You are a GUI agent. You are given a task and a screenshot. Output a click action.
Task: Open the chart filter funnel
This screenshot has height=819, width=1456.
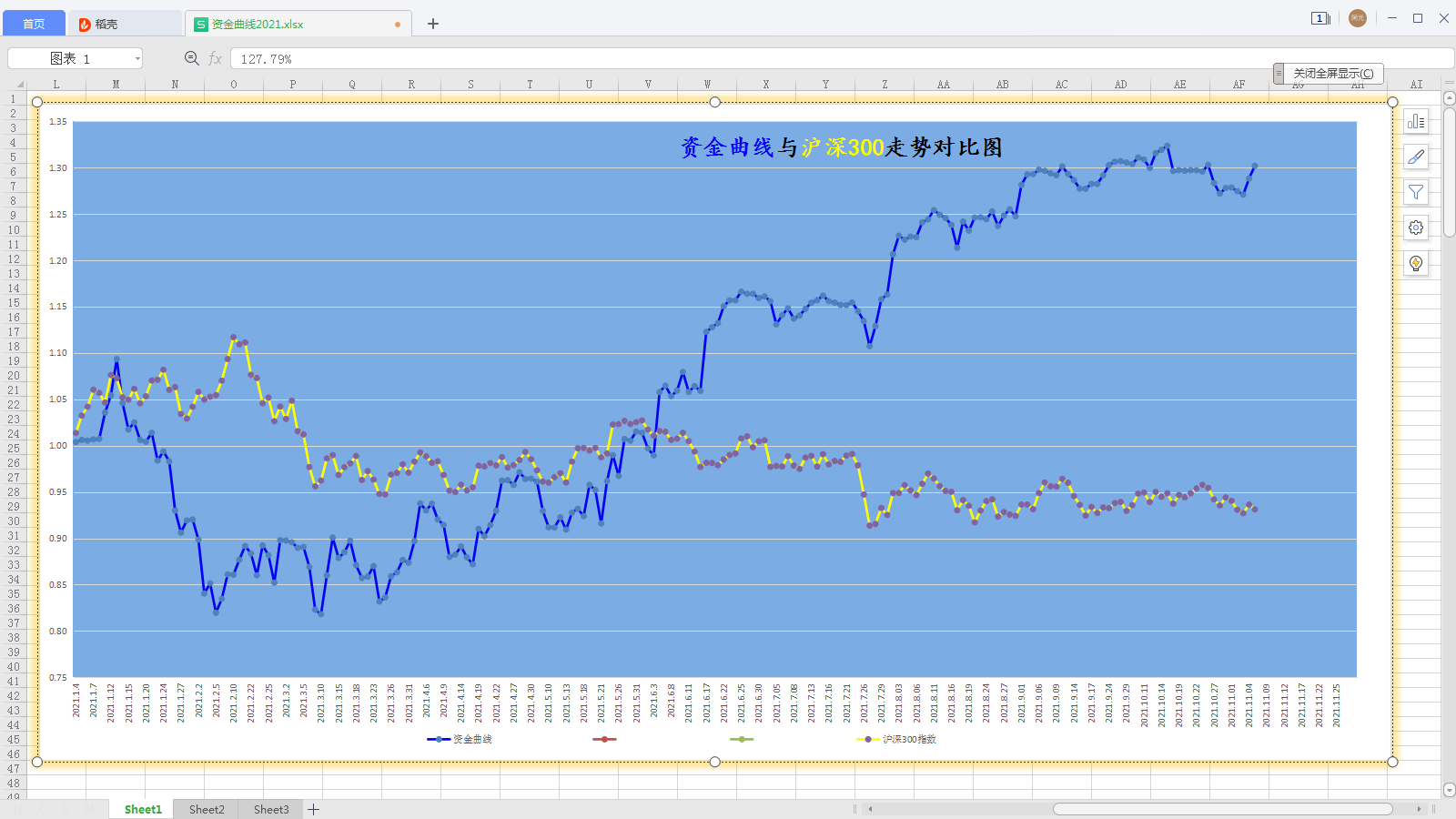coord(1416,193)
